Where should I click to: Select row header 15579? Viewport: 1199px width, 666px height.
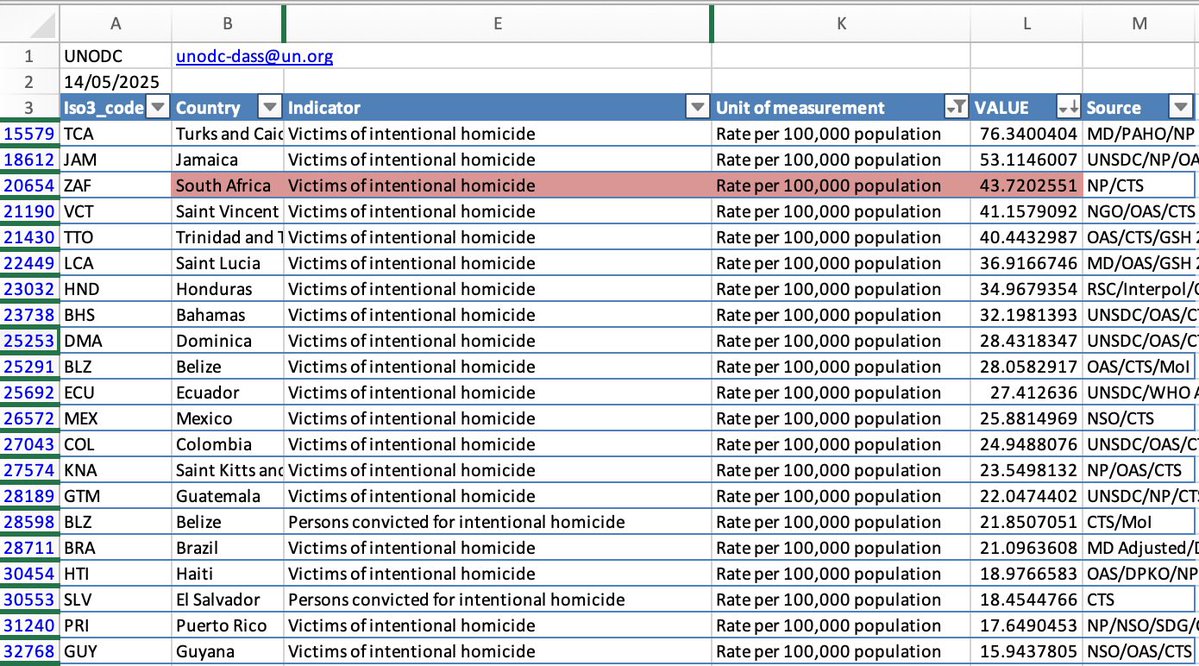tap(29, 134)
